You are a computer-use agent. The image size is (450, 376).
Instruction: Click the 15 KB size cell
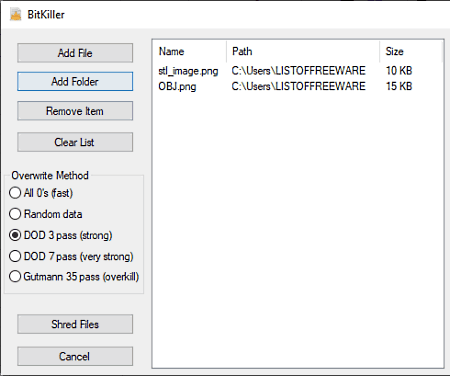399,86
